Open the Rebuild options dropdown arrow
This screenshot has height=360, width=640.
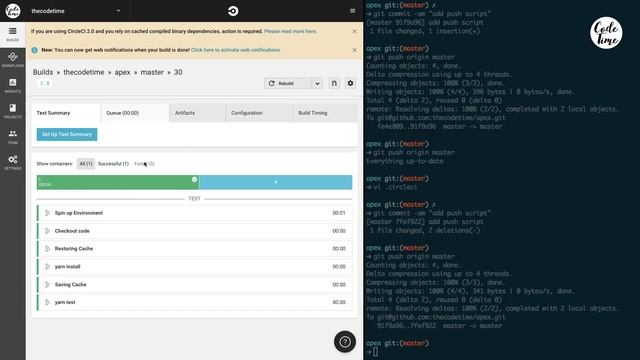(x=317, y=83)
